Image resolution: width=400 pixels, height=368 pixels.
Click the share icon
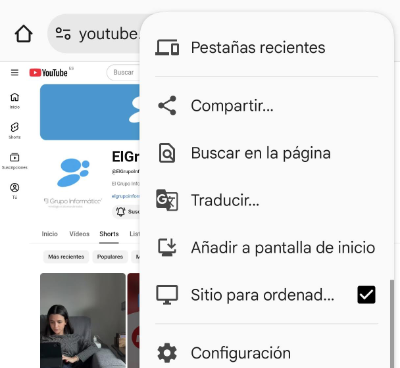pyautogui.click(x=167, y=106)
